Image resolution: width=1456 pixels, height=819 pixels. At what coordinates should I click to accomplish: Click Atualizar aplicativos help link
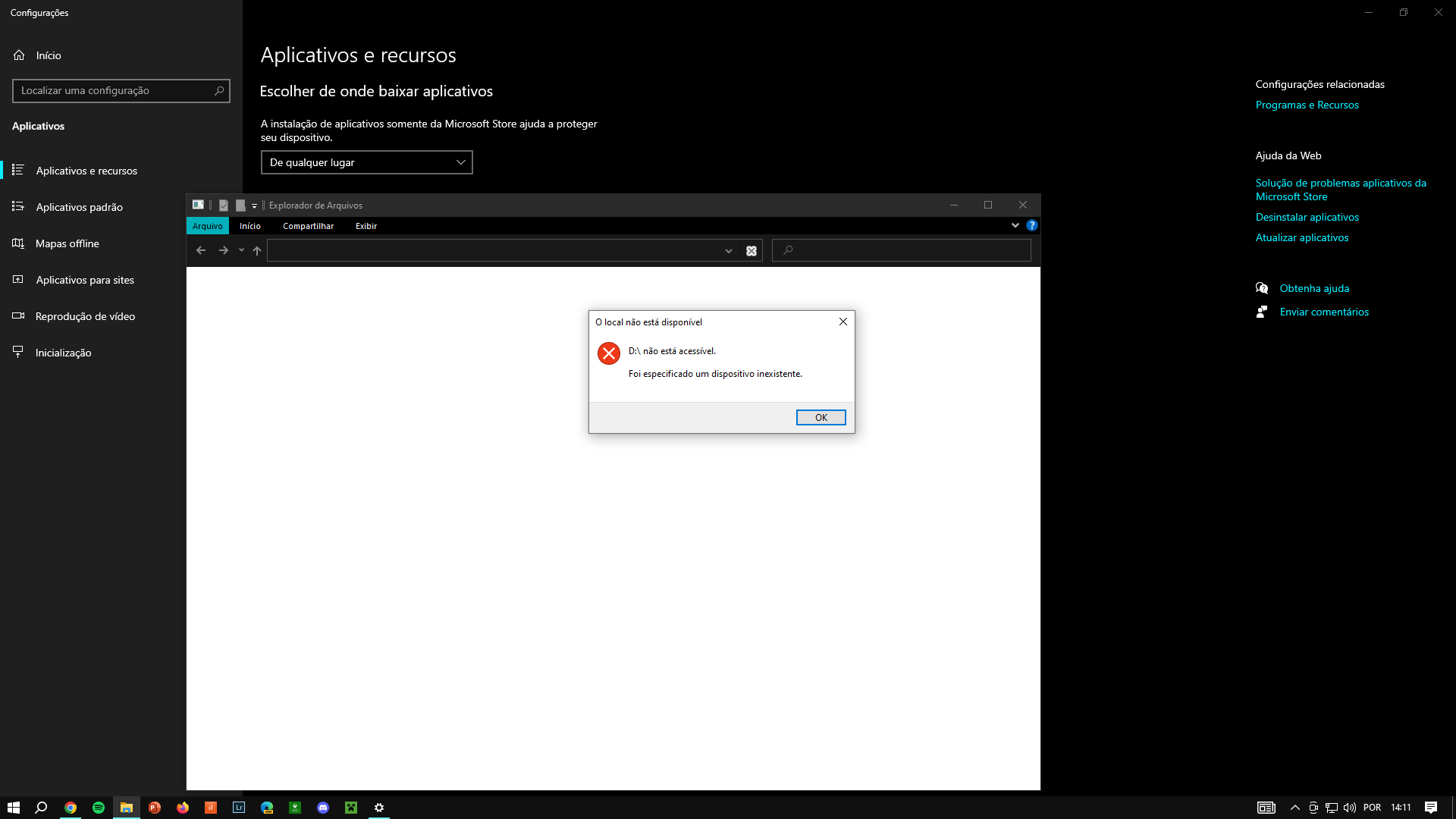(x=1301, y=237)
